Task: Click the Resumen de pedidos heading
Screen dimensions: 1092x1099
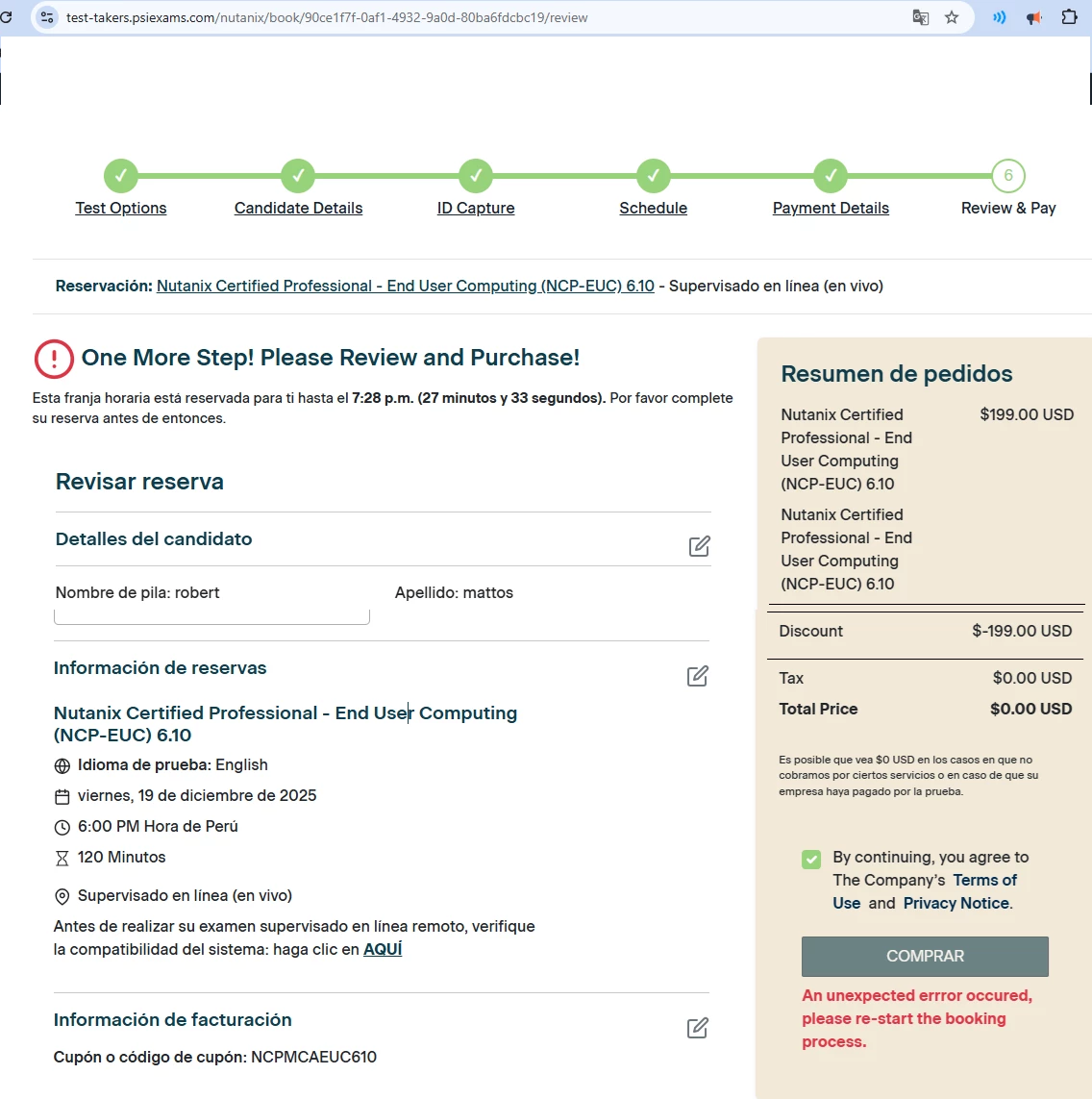Action: [897, 374]
